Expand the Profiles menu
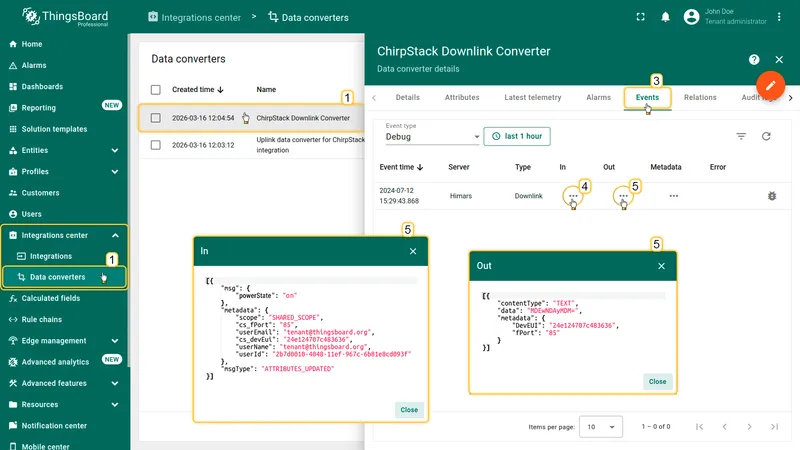 [115, 172]
